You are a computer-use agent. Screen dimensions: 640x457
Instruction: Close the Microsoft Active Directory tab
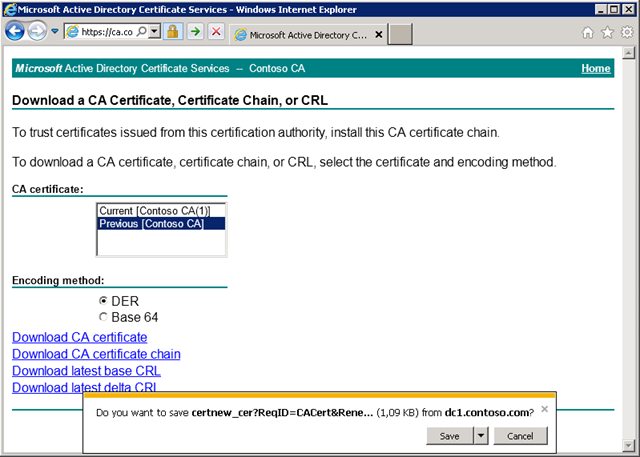click(x=379, y=35)
